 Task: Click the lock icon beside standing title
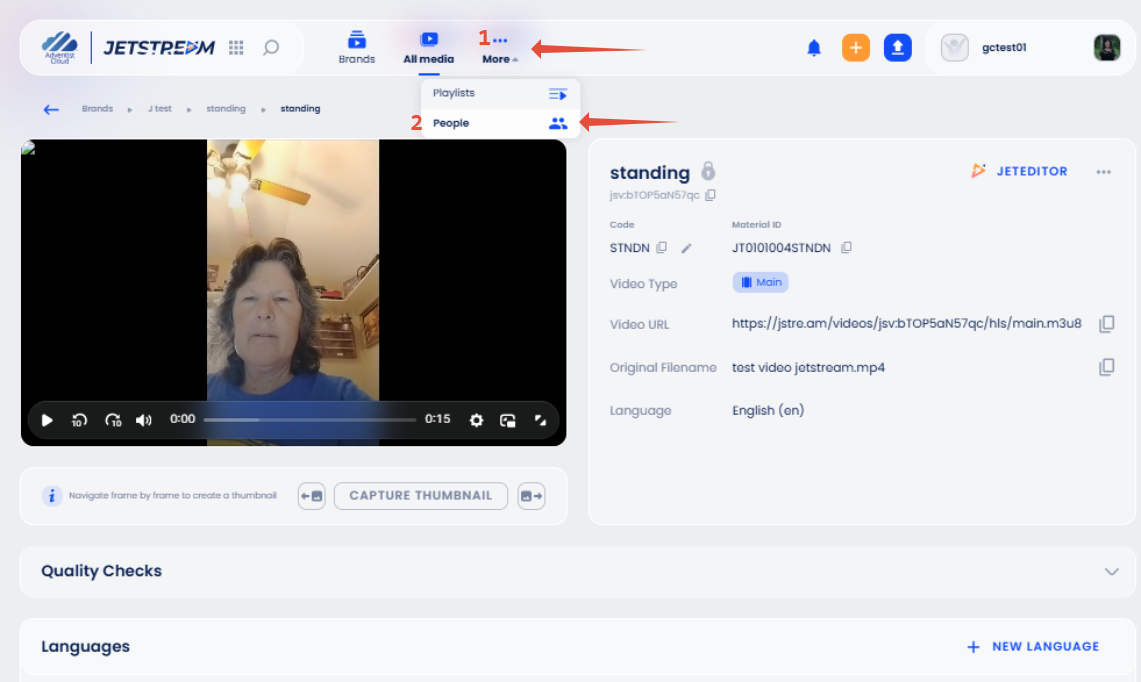tap(708, 171)
